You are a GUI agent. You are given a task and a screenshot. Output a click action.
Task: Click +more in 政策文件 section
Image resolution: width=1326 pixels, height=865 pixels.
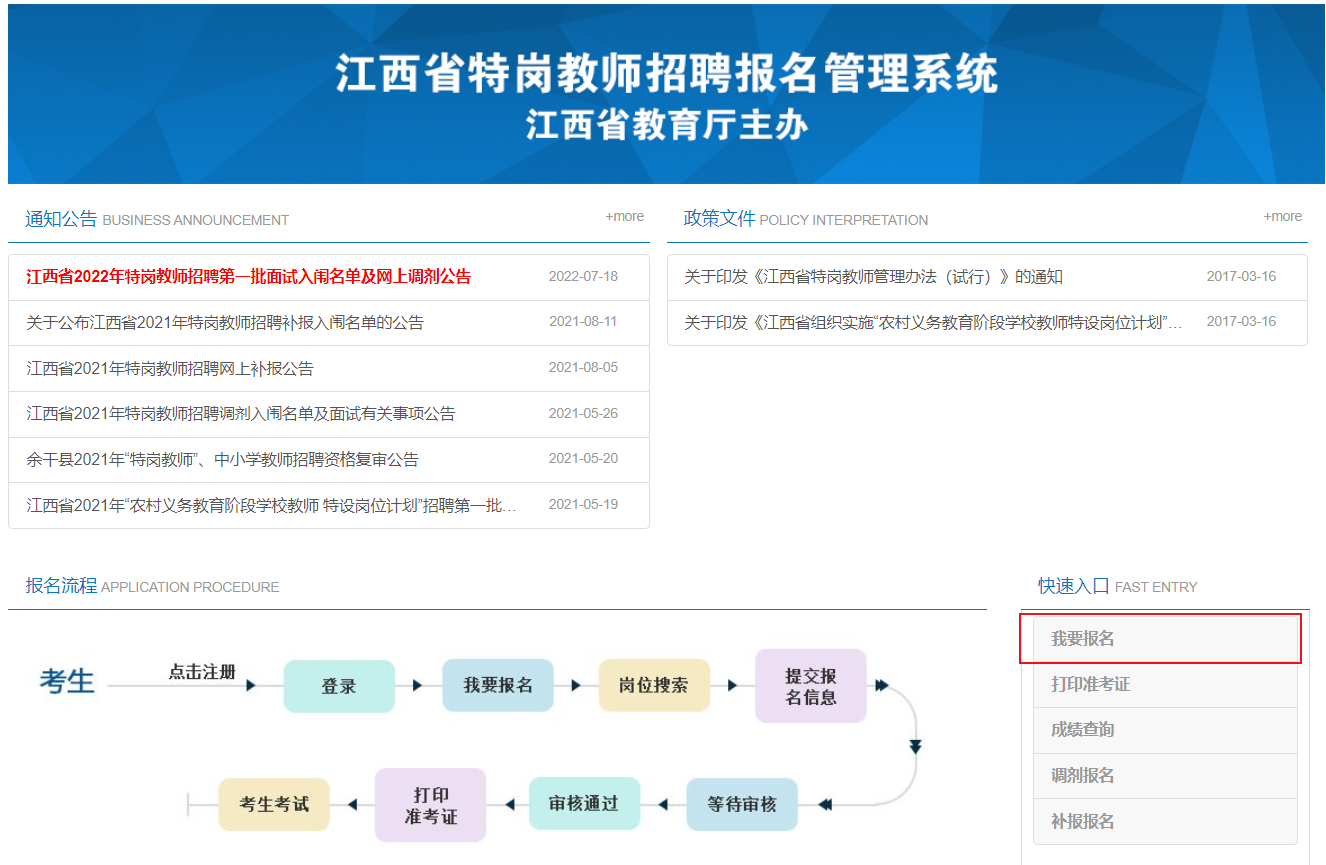point(1282,217)
